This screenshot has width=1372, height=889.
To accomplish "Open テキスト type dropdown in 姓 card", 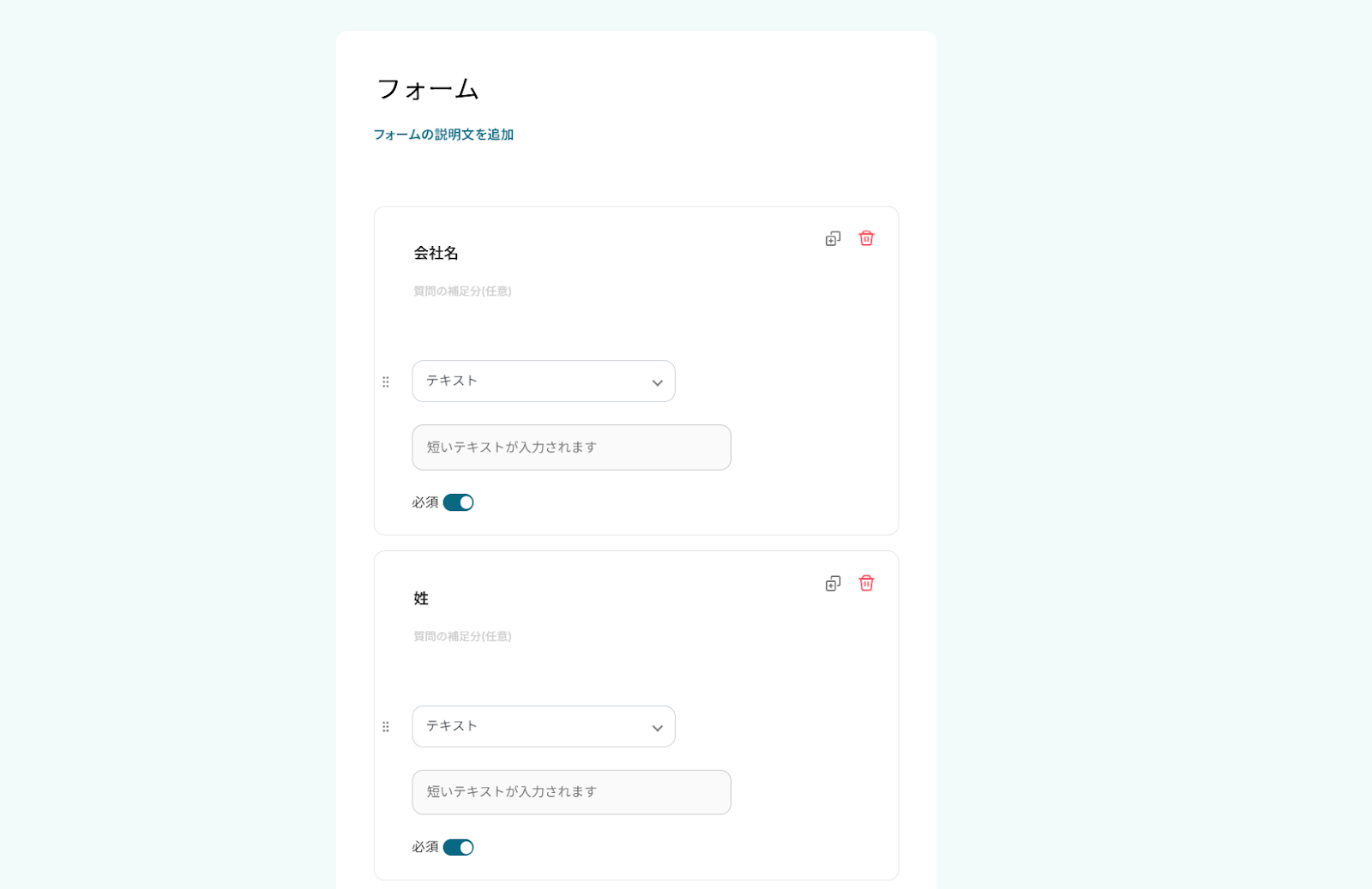I will pyautogui.click(x=543, y=726).
